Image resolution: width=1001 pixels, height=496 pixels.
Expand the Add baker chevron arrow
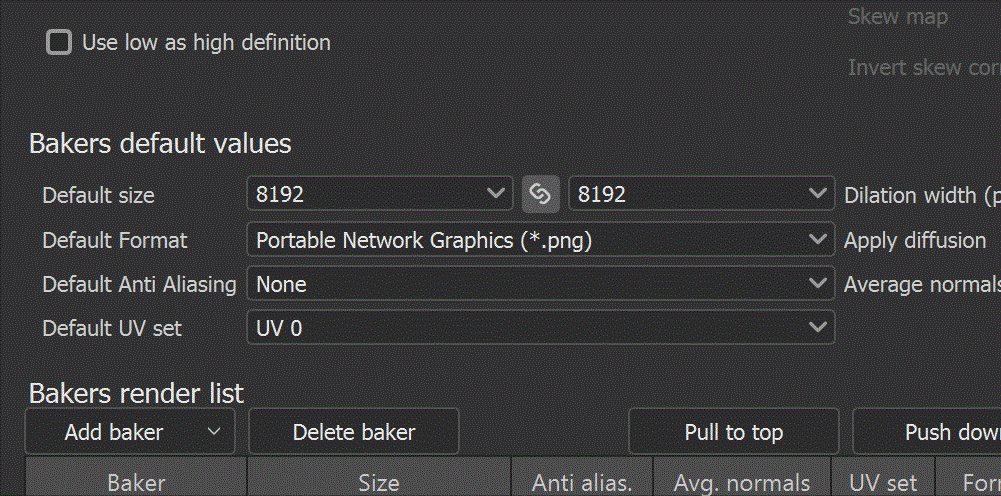tap(214, 432)
